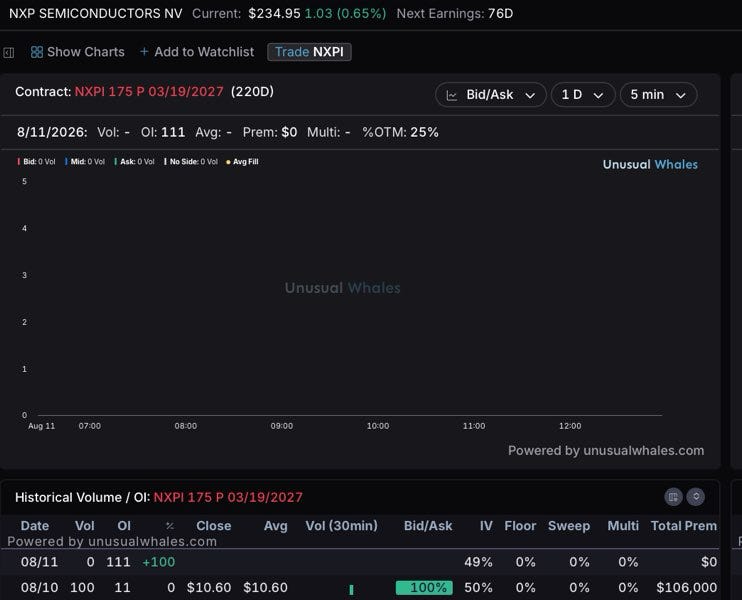Click the plus icon beside Add to Watchlist
This screenshot has width=742, height=600.
[144, 52]
